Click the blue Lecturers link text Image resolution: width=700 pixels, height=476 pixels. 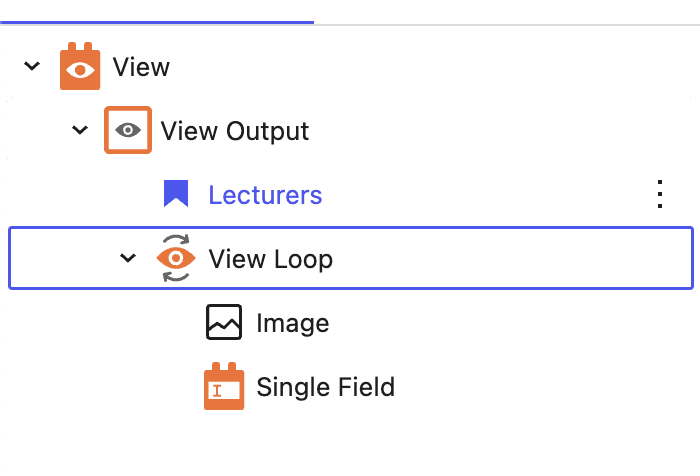coord(265,195)
